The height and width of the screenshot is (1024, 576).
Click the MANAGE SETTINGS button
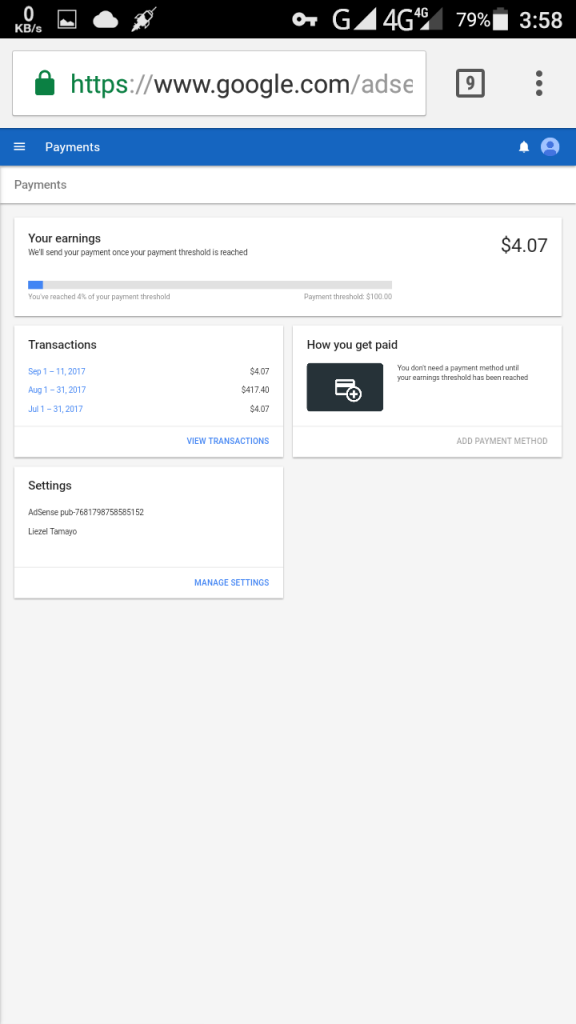[x=231, y=583]
